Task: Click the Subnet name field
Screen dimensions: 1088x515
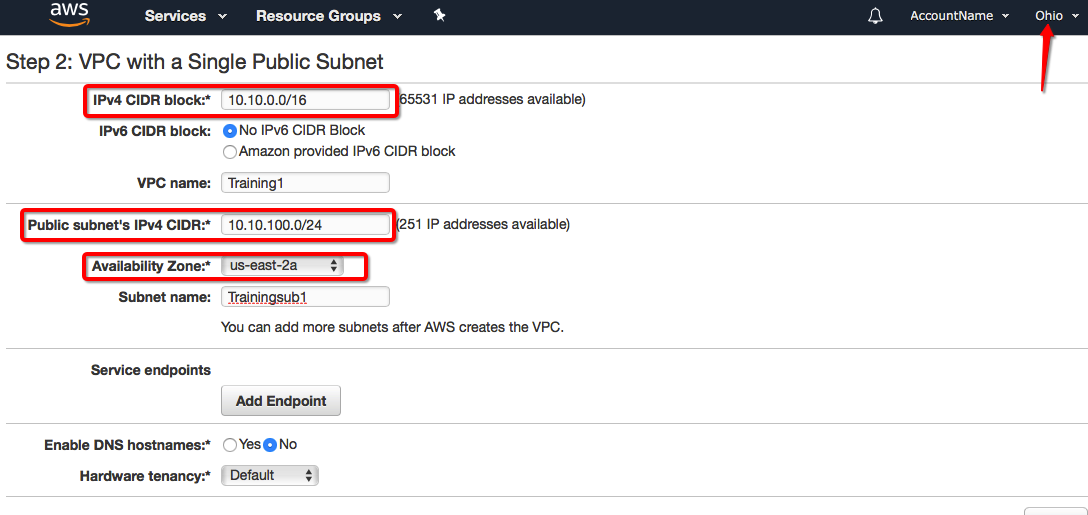Action: (305, 297)
